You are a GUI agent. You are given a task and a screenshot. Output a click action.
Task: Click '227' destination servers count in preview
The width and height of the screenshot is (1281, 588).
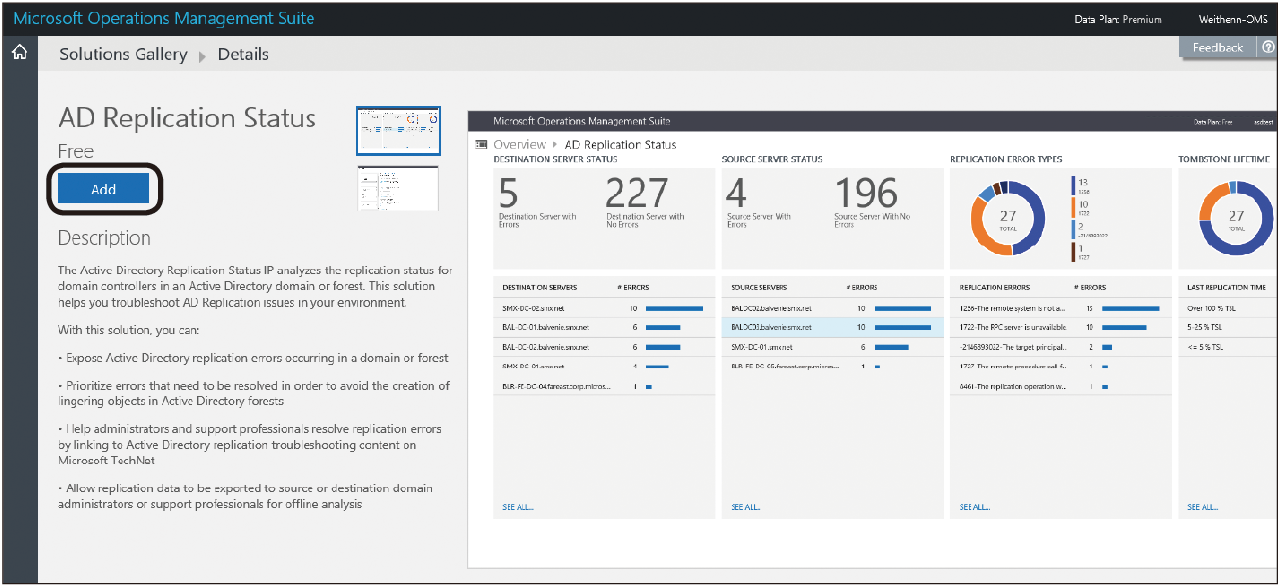tap(638, 192)
